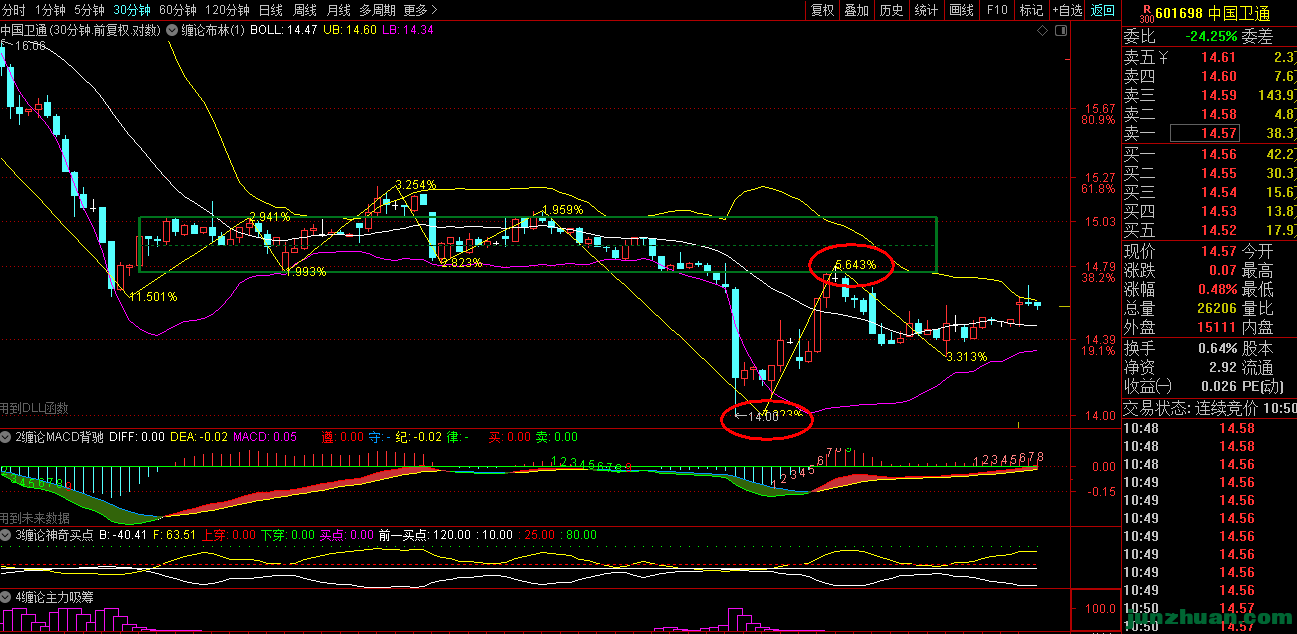Click the 缠论布林(1) indicator name
This screenshot has width=1297, height=634.
coord(213,30)
